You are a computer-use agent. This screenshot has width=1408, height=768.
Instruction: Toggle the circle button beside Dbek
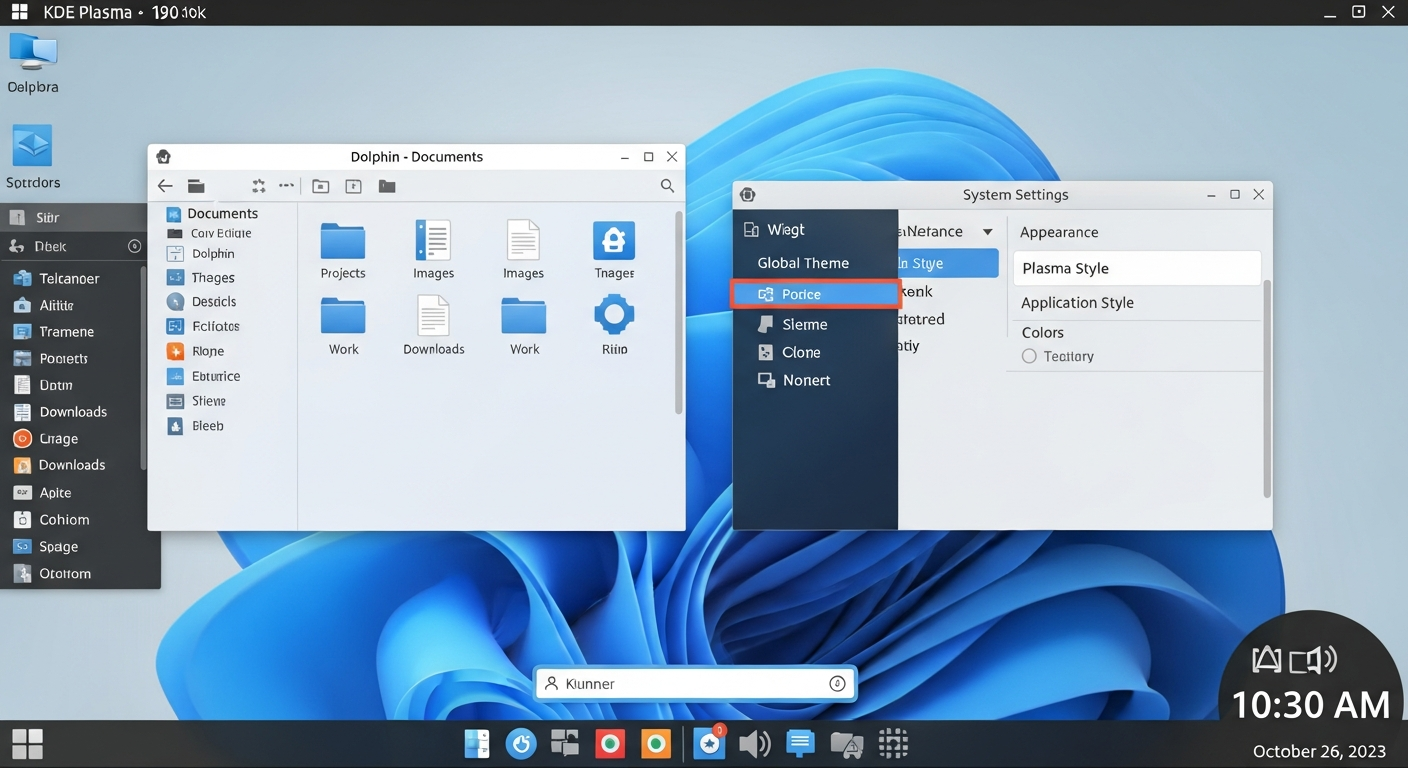[x=135, y=246]
